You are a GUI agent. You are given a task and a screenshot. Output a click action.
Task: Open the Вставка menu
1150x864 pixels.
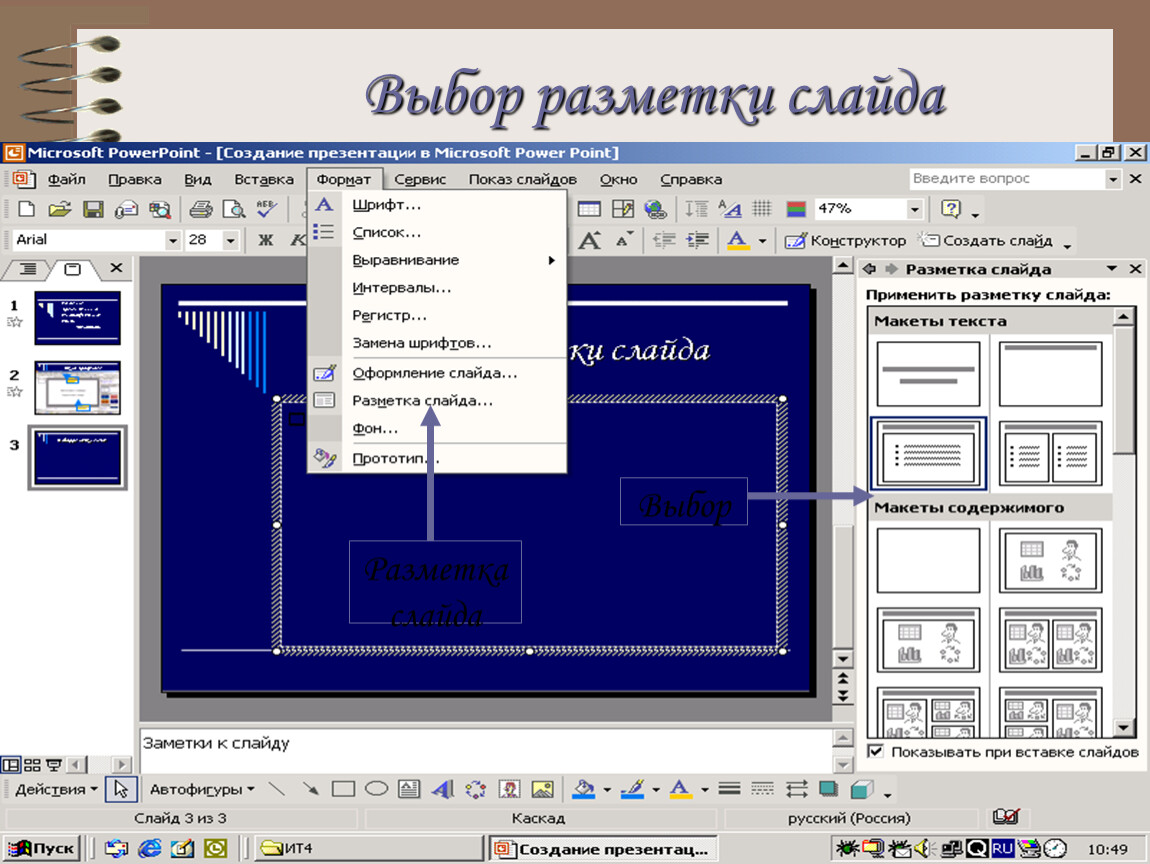[264, 180]
